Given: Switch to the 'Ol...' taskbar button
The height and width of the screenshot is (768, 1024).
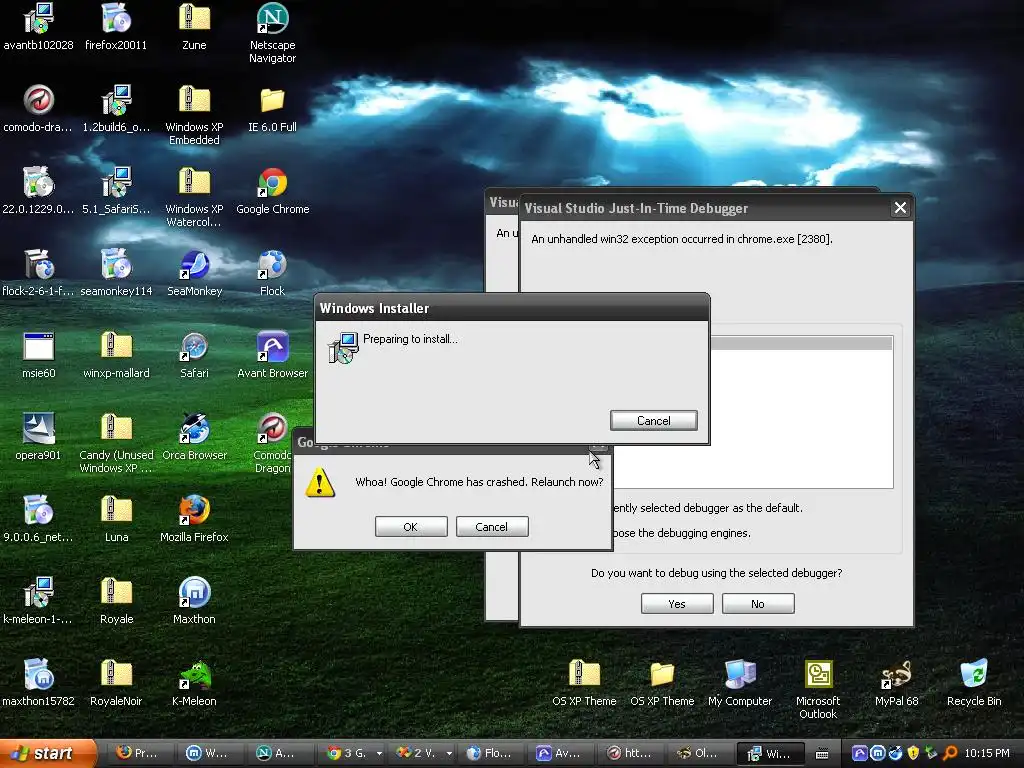Looking at the screenshot, I should pyautogui.click(x=700, y=753).
